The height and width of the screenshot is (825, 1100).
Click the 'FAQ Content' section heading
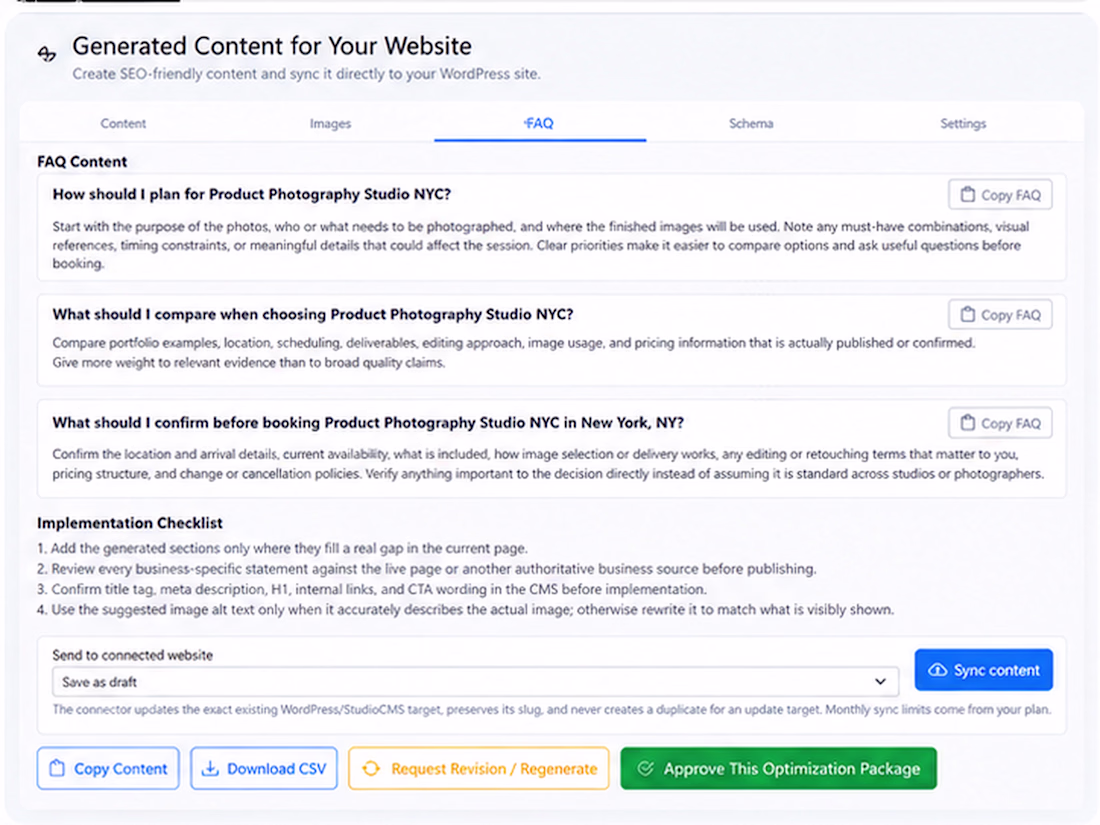point(82,161)
